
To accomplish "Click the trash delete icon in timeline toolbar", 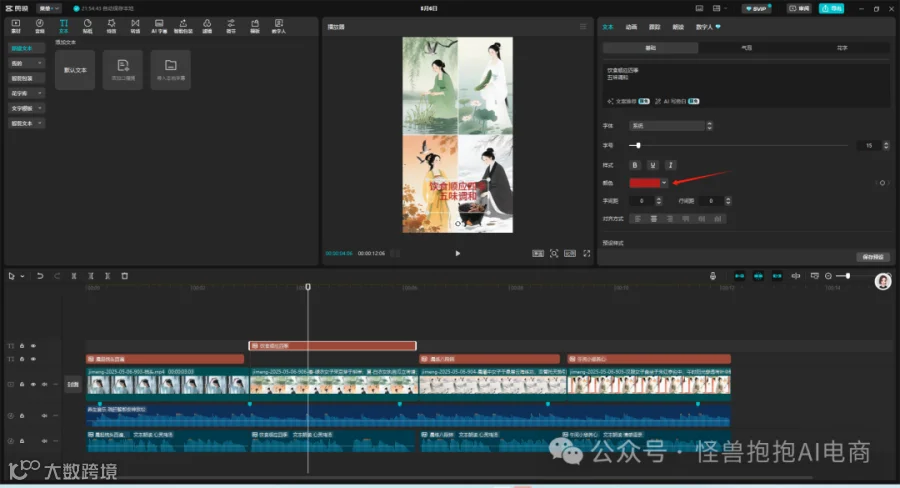I will coord(125,276).
